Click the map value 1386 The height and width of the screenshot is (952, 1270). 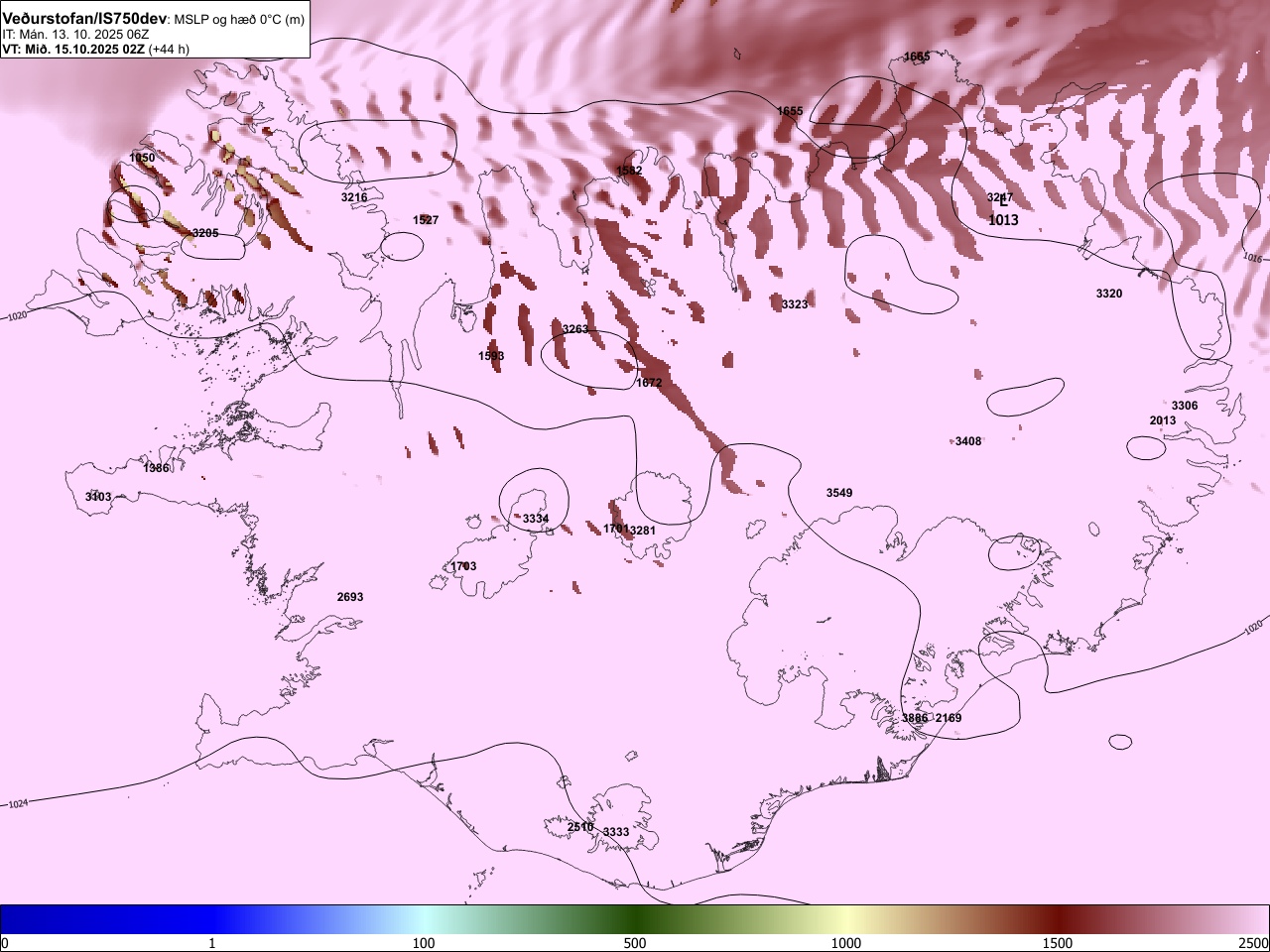pos(157,467)
